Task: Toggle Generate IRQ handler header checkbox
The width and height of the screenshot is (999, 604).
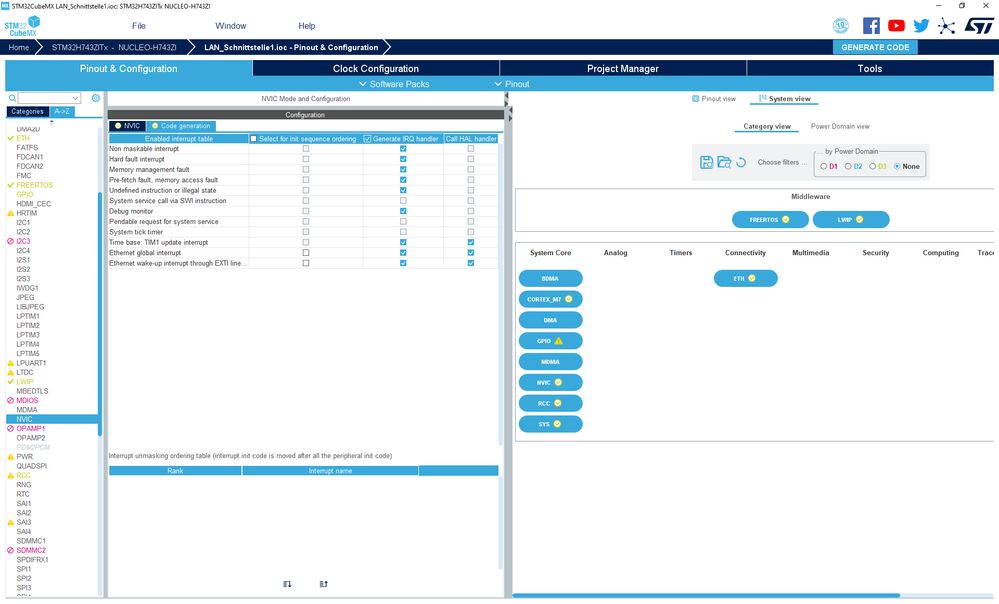Action: [x=368, y=139]
